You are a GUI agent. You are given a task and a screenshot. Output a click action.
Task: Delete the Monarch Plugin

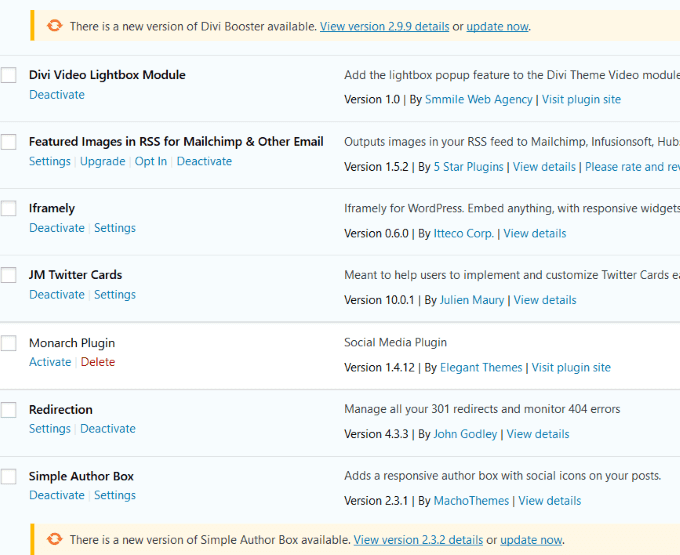98,362
